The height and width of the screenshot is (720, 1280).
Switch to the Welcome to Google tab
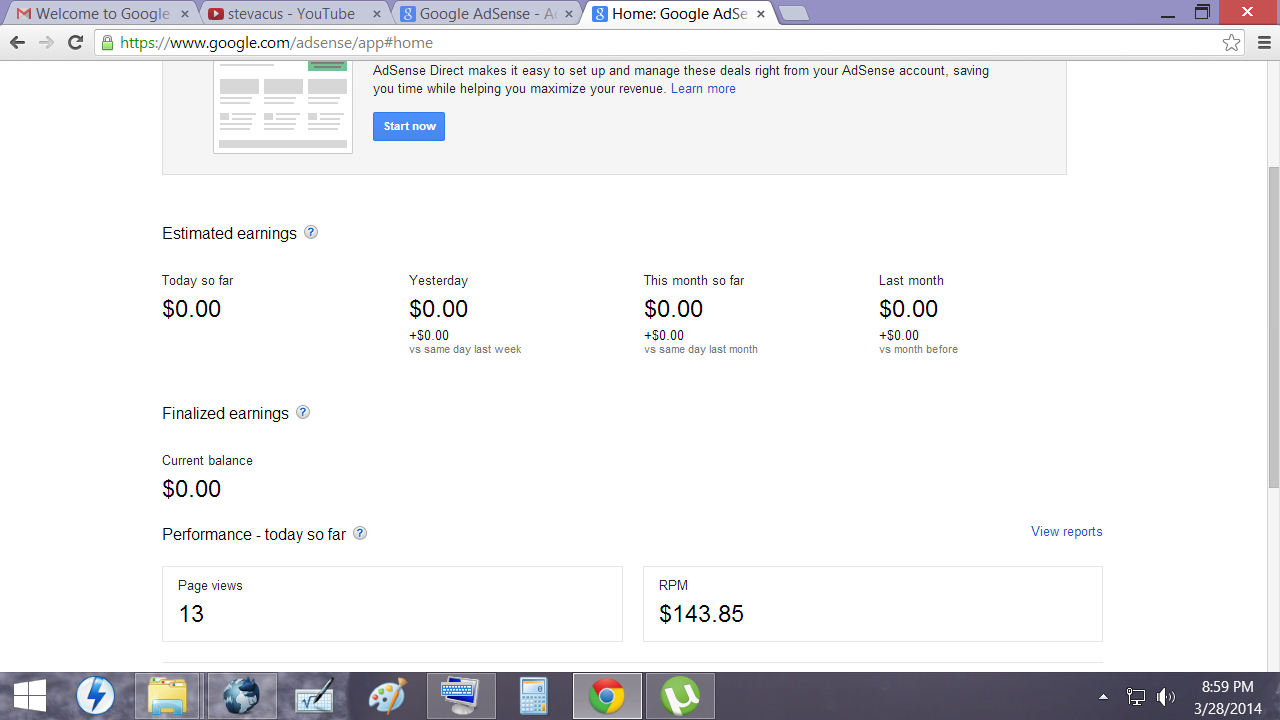point(103,14)
